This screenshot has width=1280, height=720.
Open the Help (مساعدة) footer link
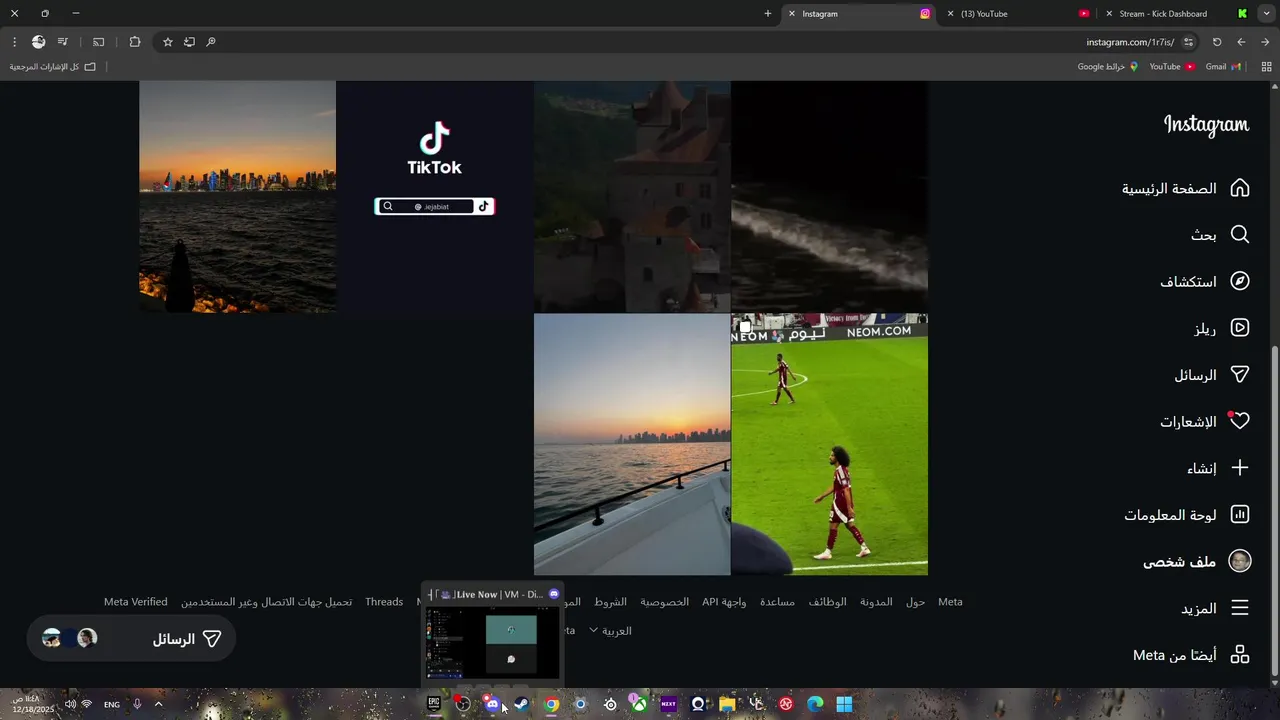coord(777,602)
